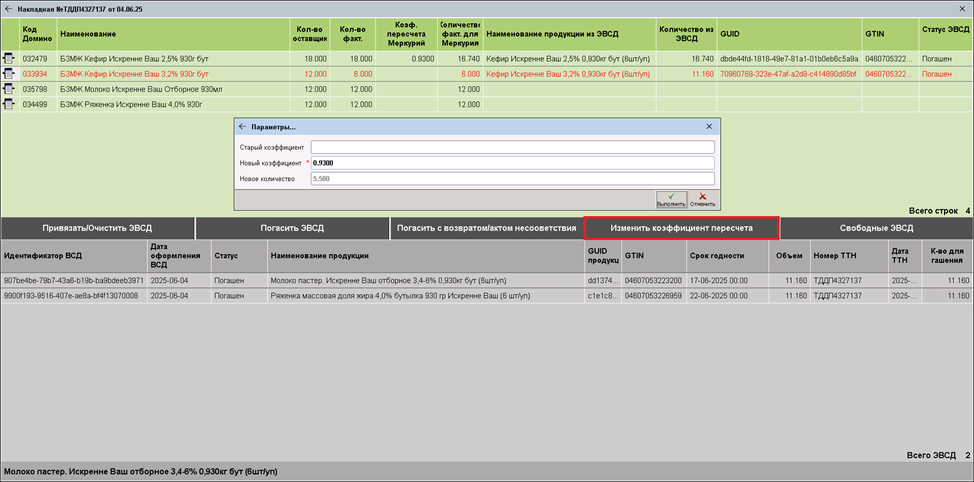Close the Параметры dialog with X
The height and width of the screenshot is (482, 974).
tap(709, 126)
